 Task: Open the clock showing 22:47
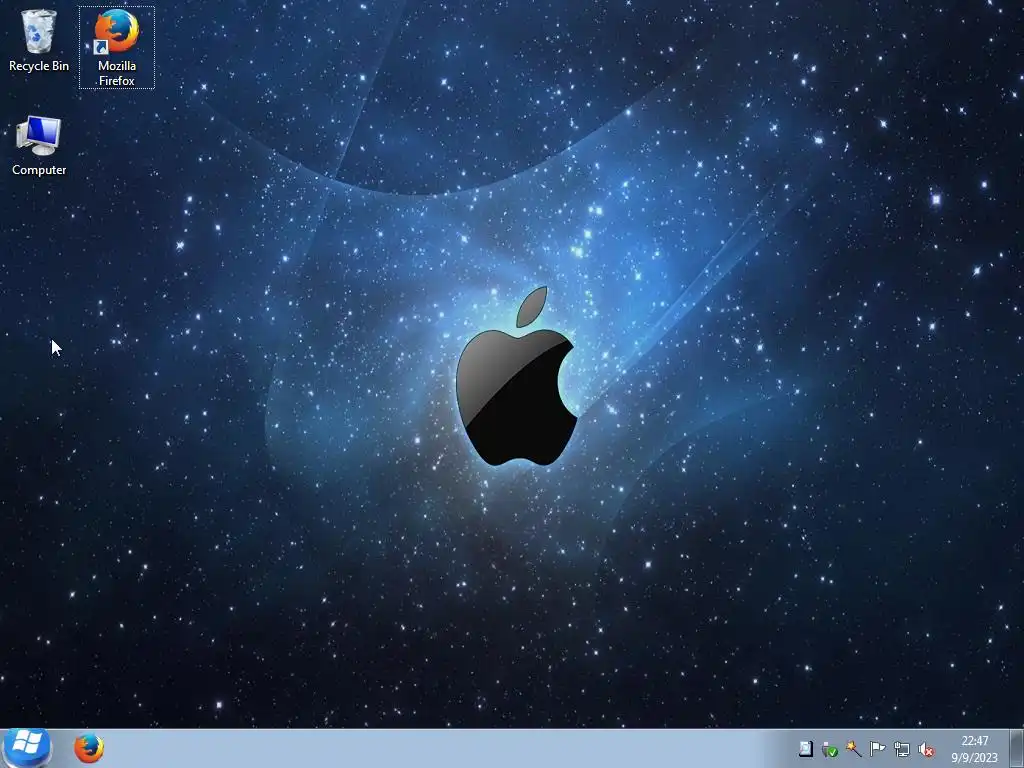tap(974, 749)
